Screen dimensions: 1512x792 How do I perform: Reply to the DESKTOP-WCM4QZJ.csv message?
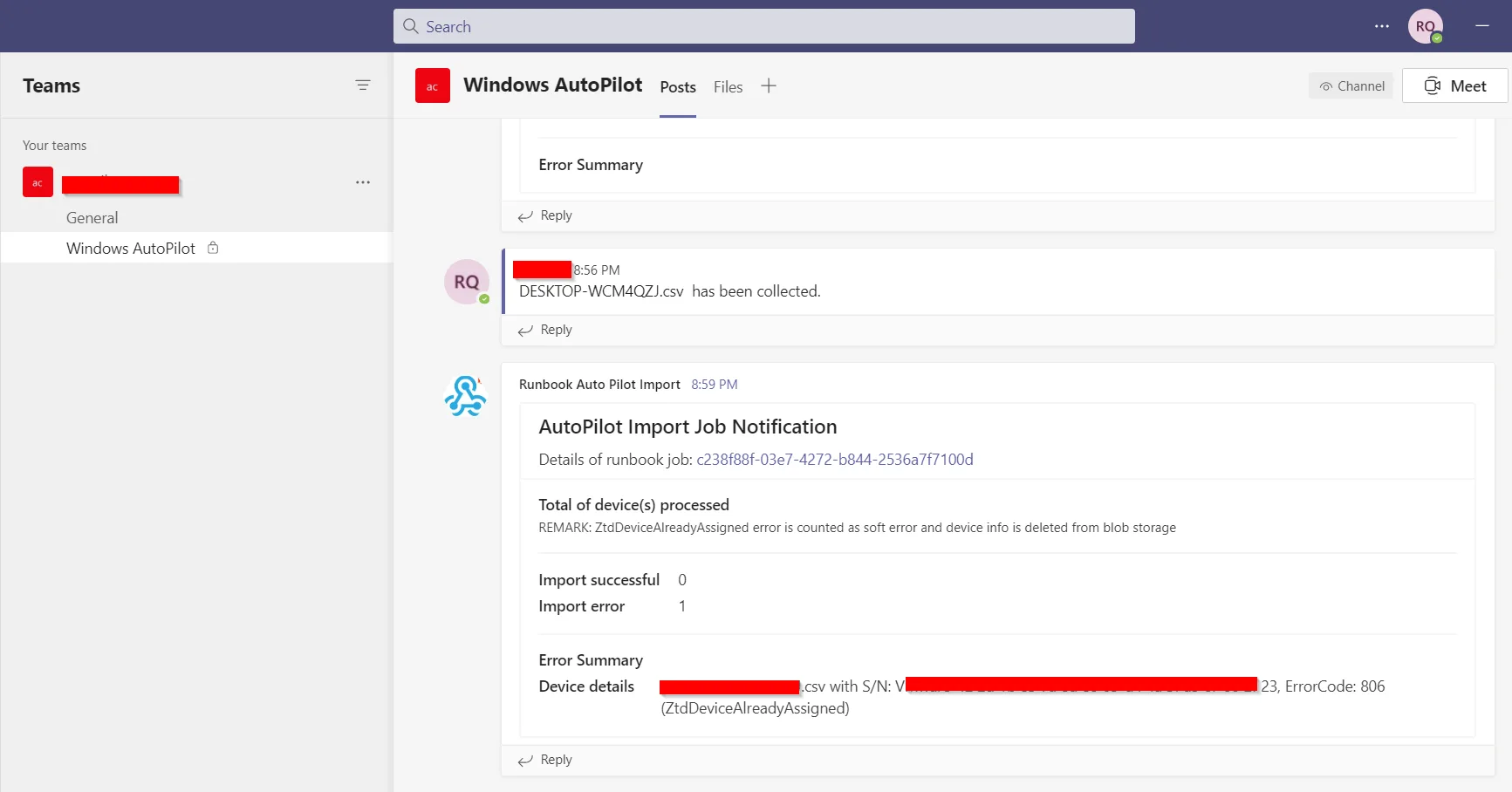(545, 330)
